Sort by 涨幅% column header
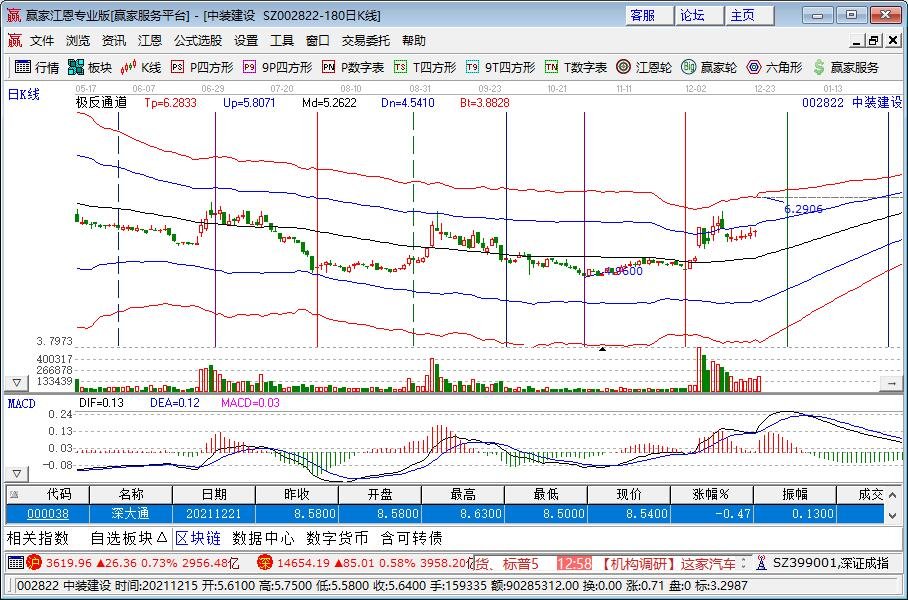 pos(712,494)
